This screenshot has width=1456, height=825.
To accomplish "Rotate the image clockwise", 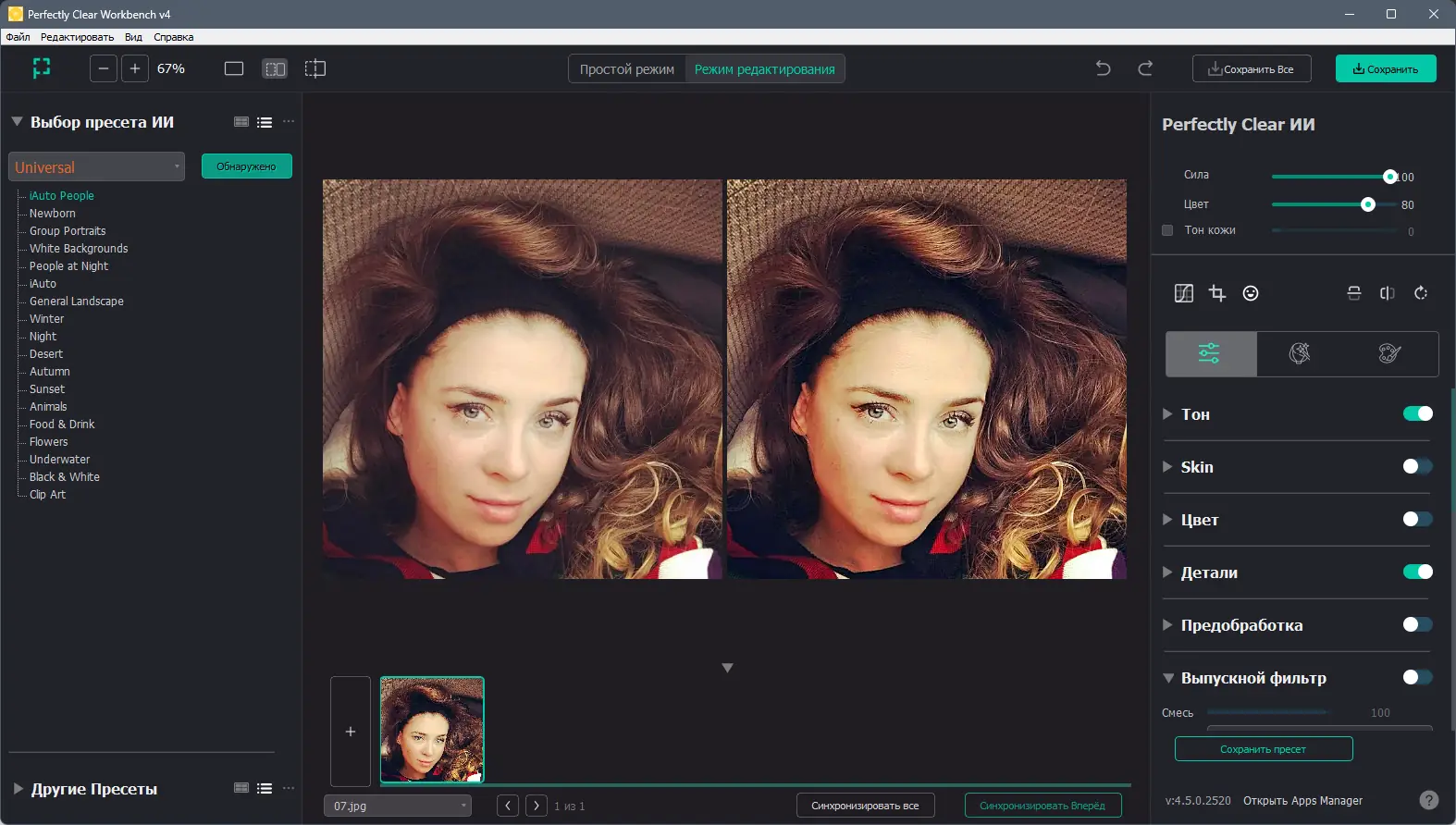I will 1421,293.
